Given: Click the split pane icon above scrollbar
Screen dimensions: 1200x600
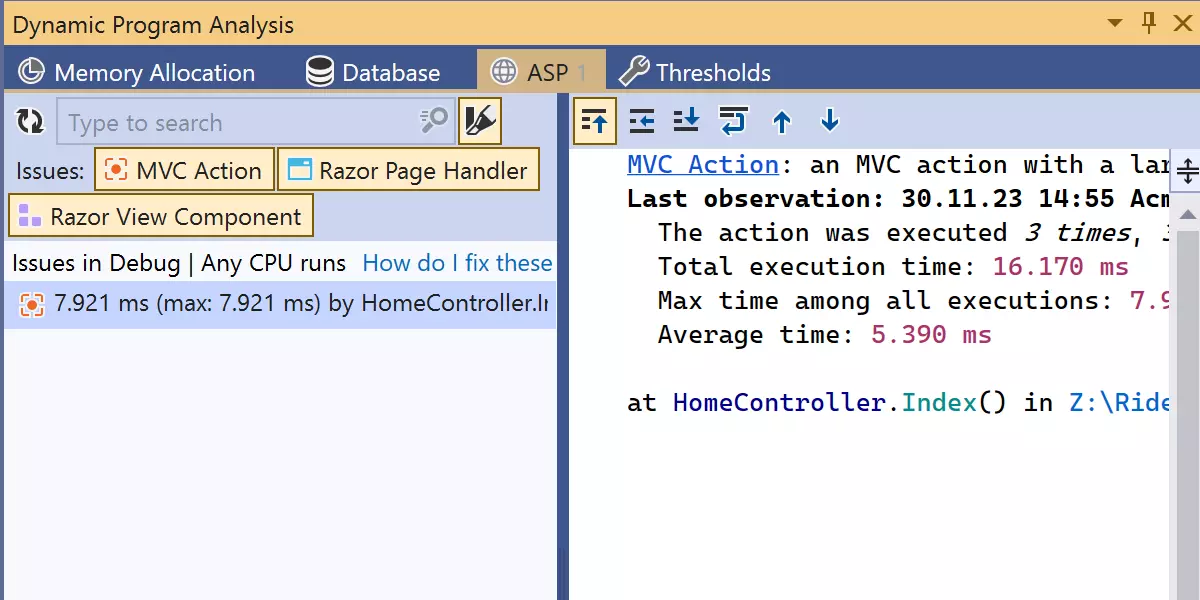Looking at the screenshot, I should click(1187, 172).
